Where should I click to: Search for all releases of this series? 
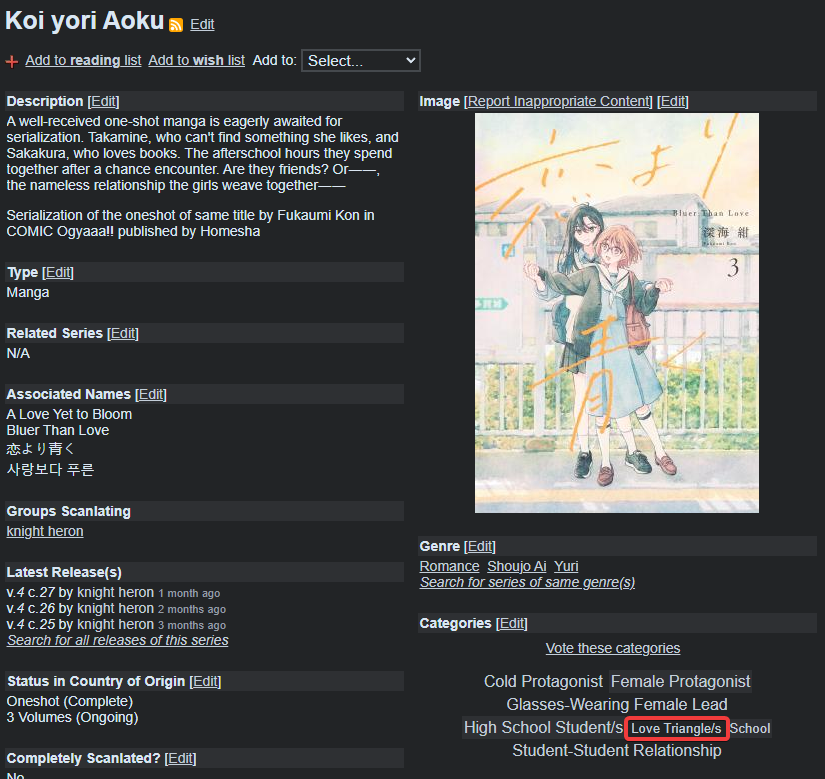click(x=118, y=640)
